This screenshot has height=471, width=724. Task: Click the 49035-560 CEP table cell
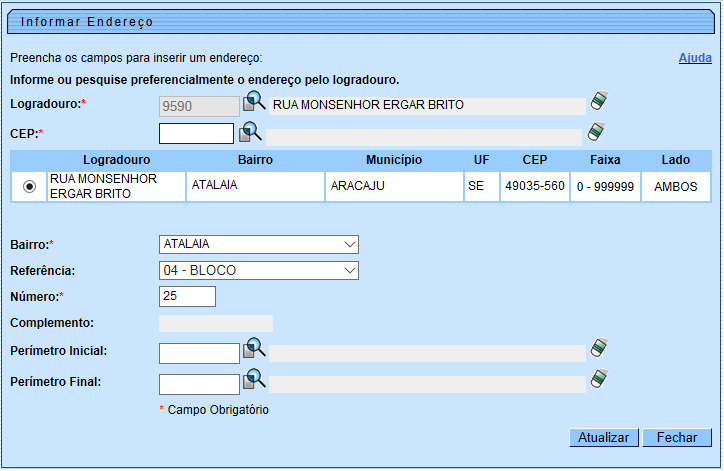(x=534, y=186)
